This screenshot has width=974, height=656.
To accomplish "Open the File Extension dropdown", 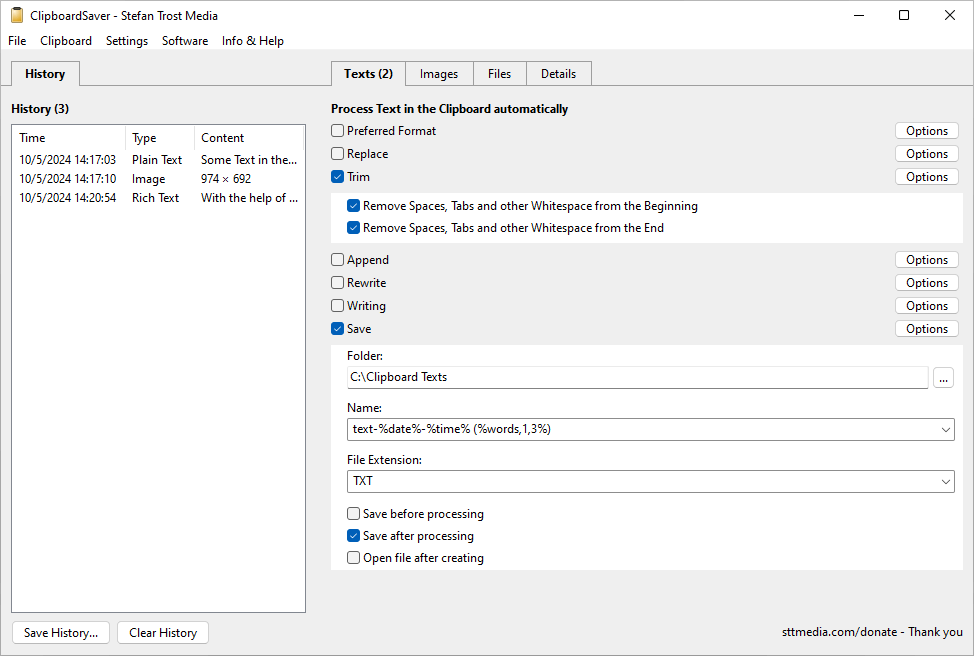I will point(946,481).
